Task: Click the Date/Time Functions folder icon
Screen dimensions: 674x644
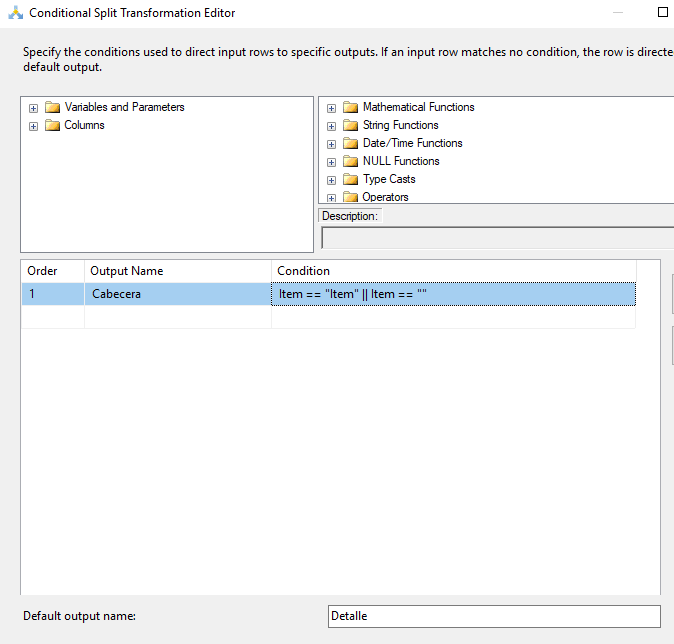Action: [x=350, y=143]
